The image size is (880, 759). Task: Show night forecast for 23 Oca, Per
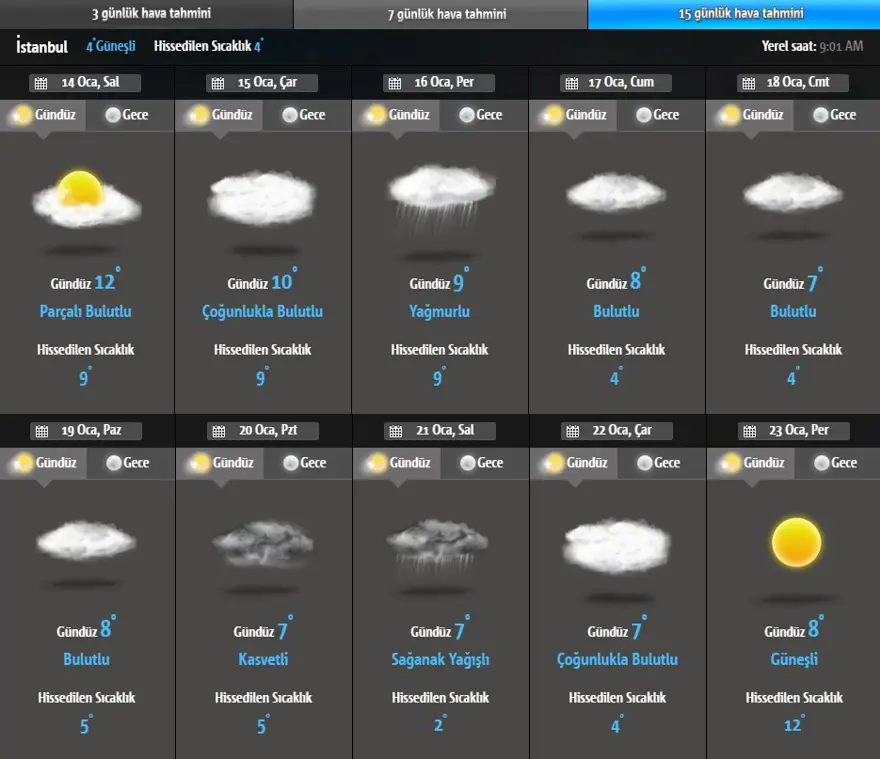834,463
